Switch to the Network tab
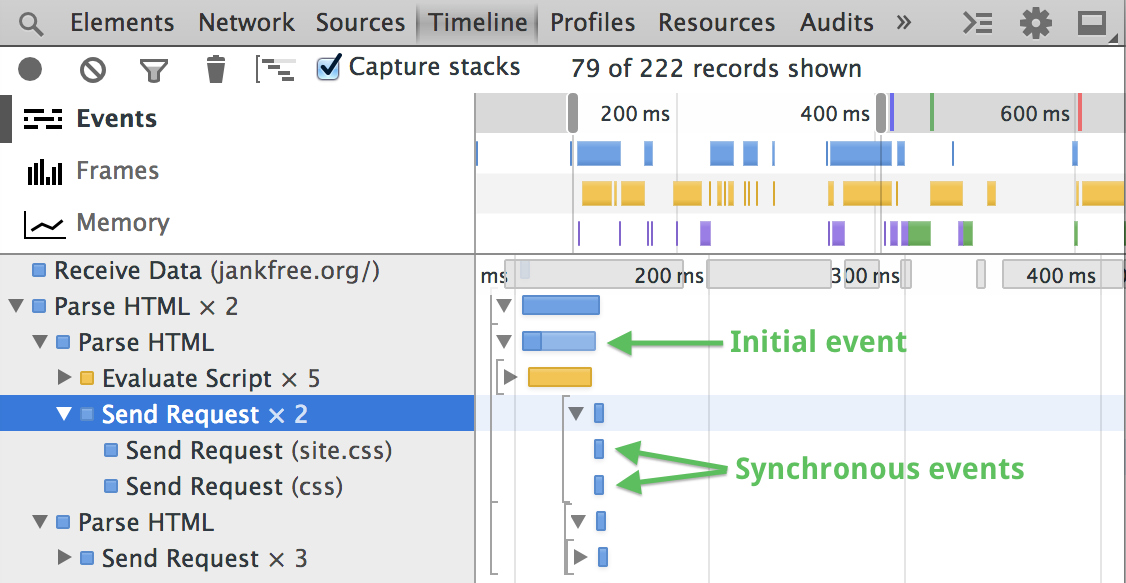The width and height of the screenshot is (1126, 583). pos(246,22)
